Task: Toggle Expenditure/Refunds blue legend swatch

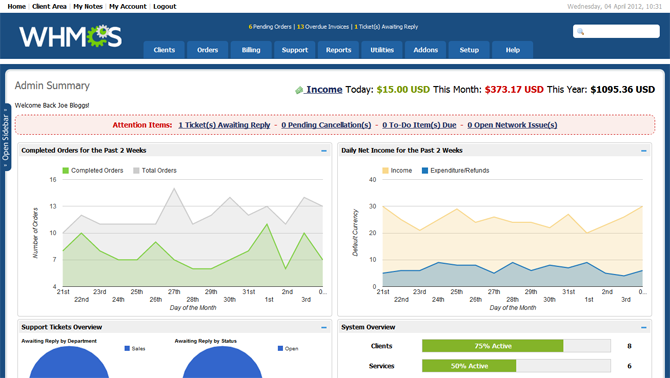Action: click(425, 170)
